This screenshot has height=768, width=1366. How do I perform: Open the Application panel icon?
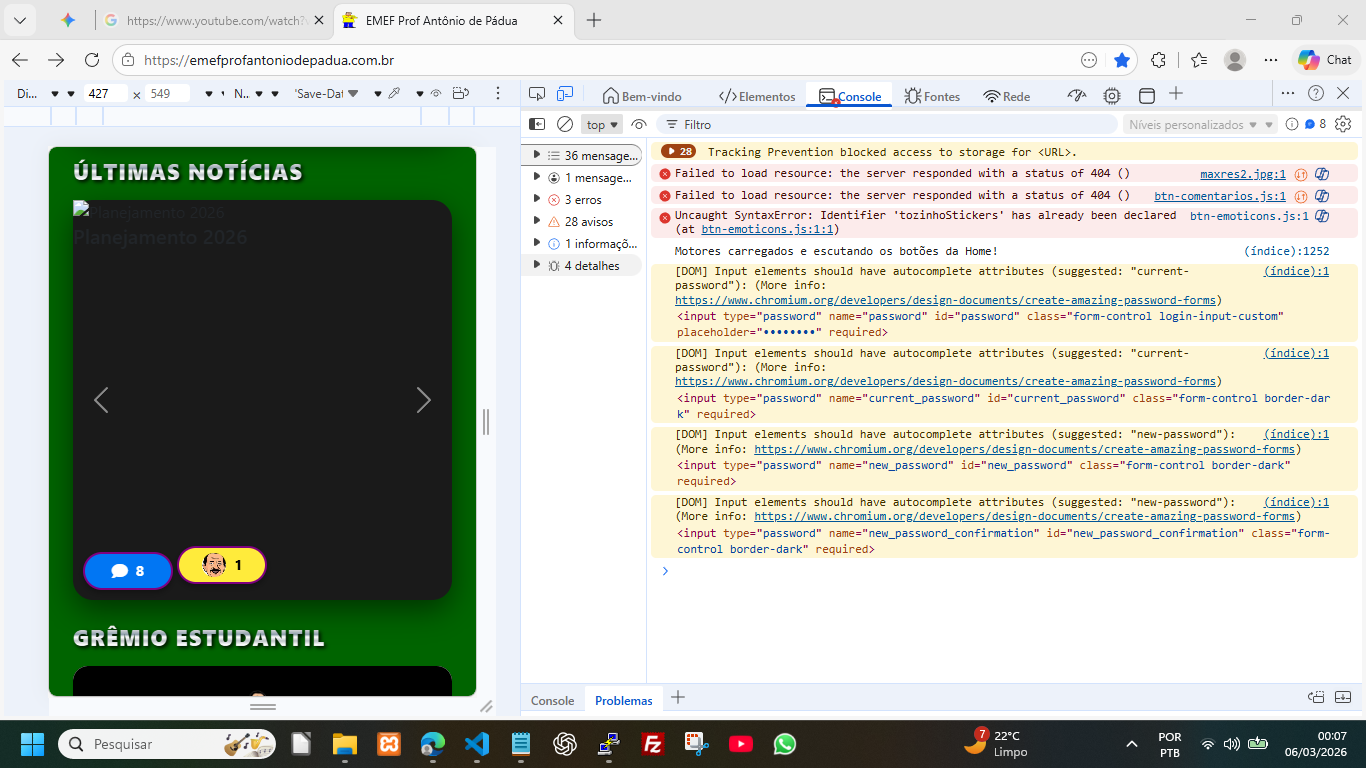tap(1147, 96)
